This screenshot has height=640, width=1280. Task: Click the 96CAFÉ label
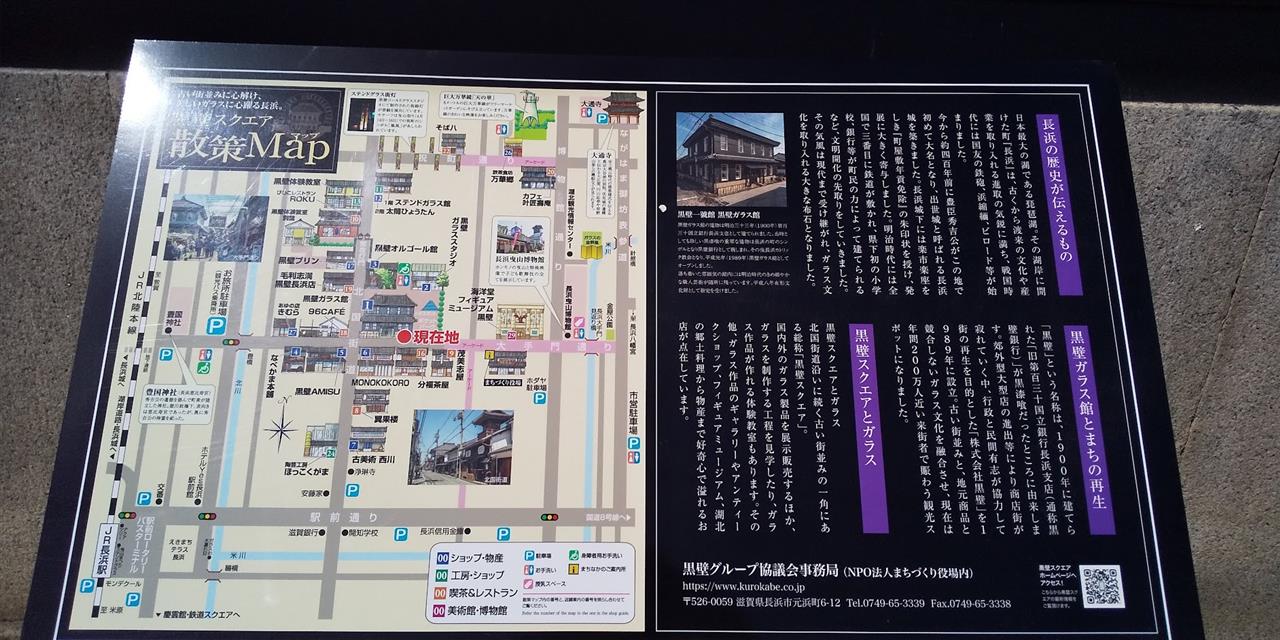(327, 311)
